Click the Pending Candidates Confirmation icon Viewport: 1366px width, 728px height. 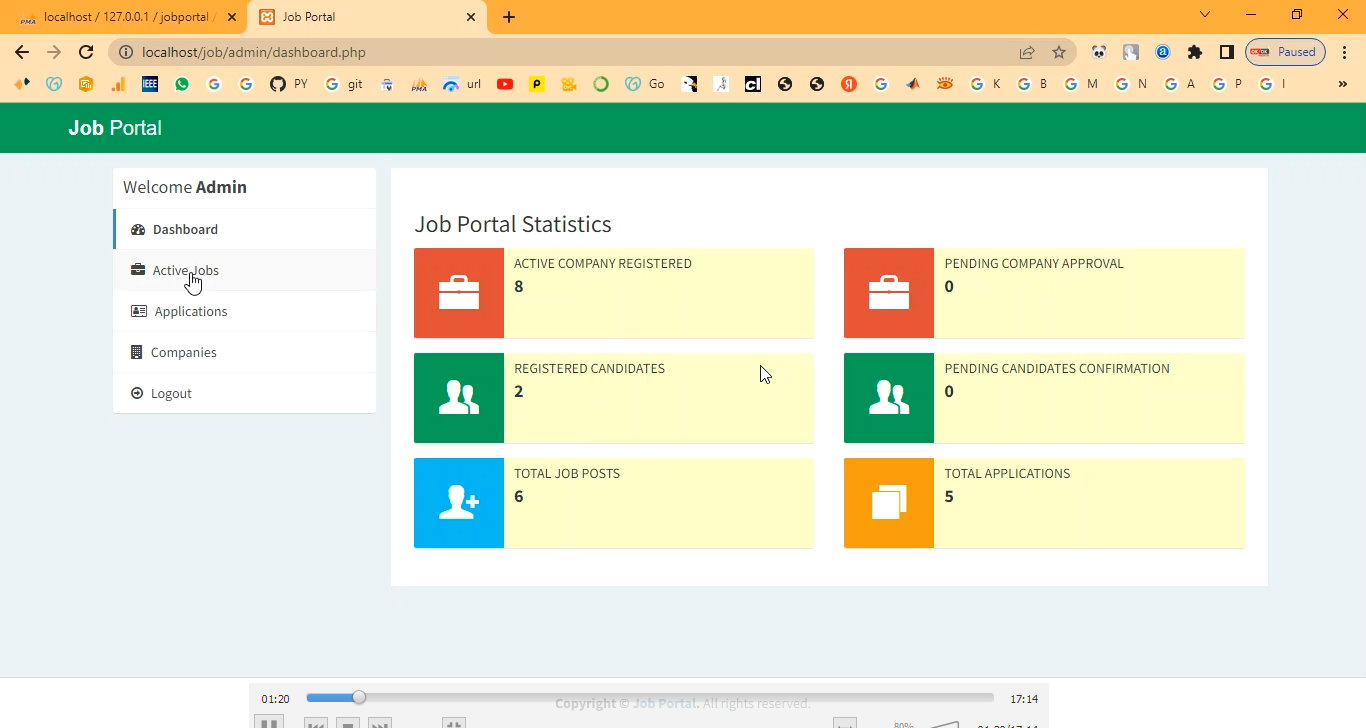tap(888, 398)
